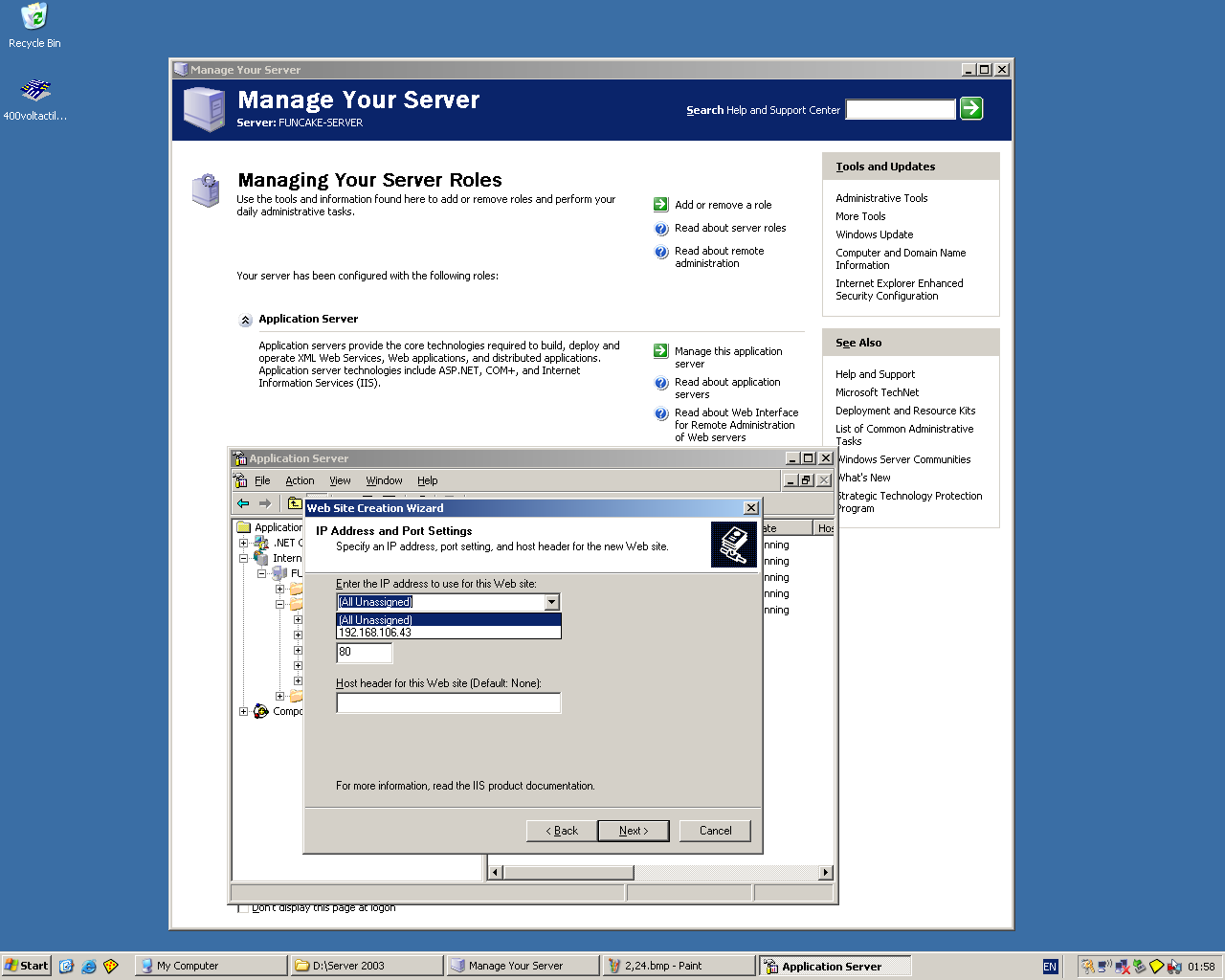Viewport: 1225px width, 980px height.
Task: Open the IP address dropdown arrow
Action: click(552, 602)
